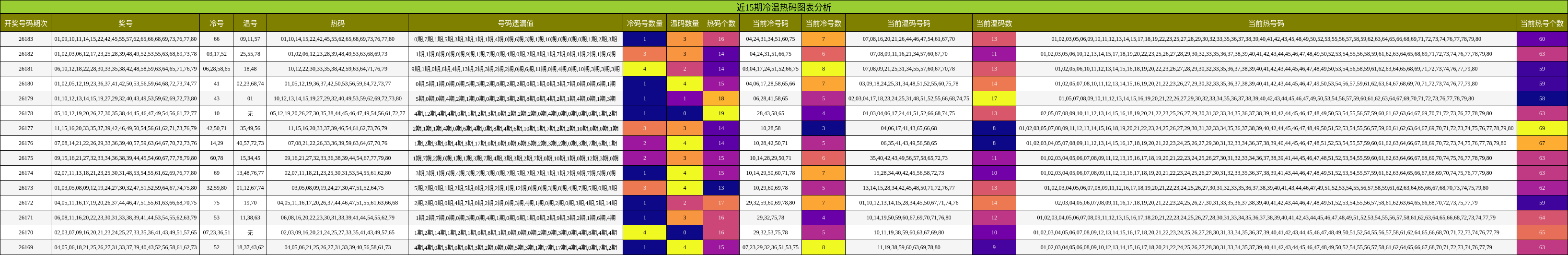Click the 号码遗漏值 column header
1568x255 pixels.
click(516, 24)
